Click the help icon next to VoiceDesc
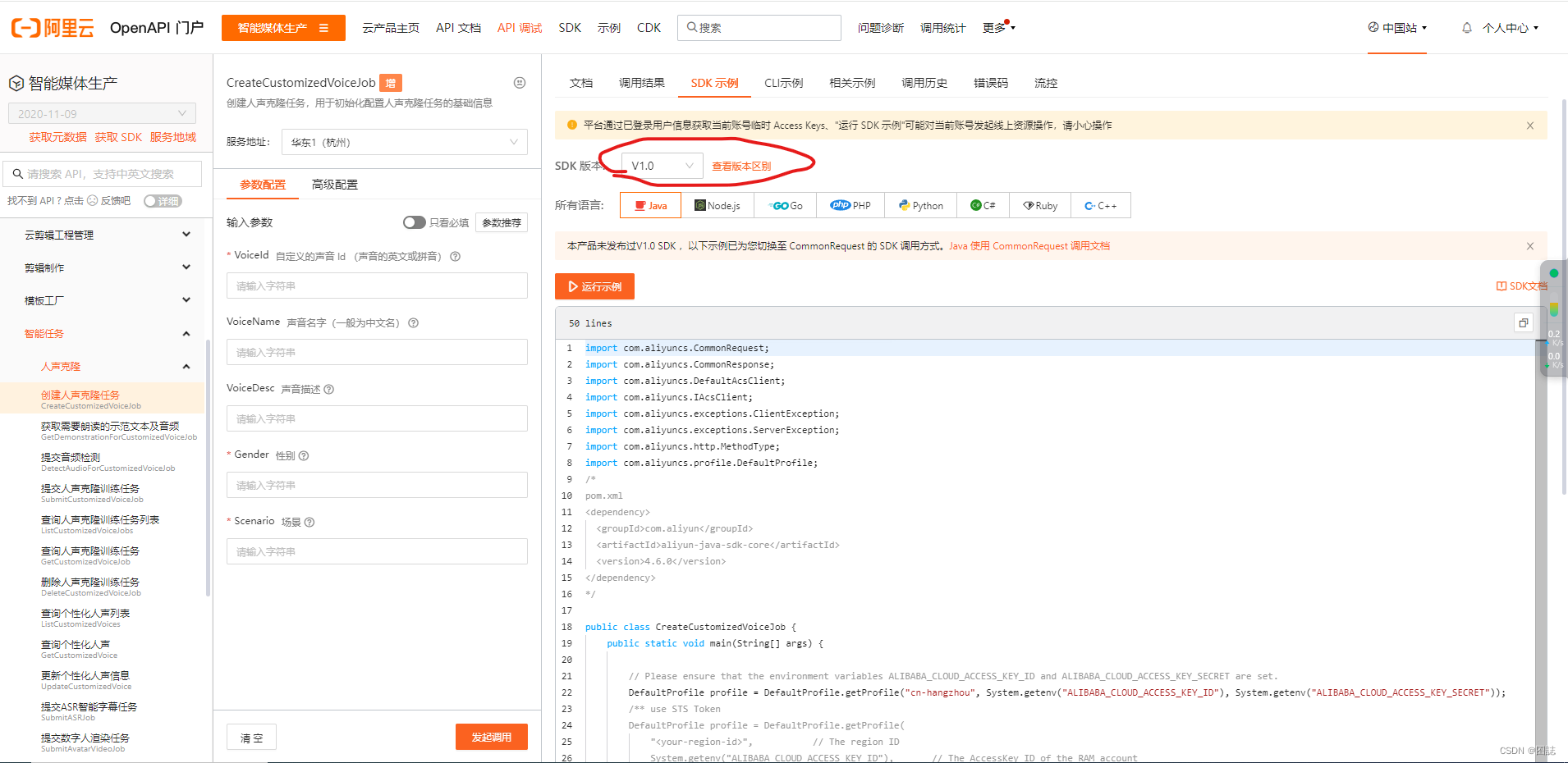Image resolution: width=1568 pixels, height=763 pixels. (x=329, y=389)
